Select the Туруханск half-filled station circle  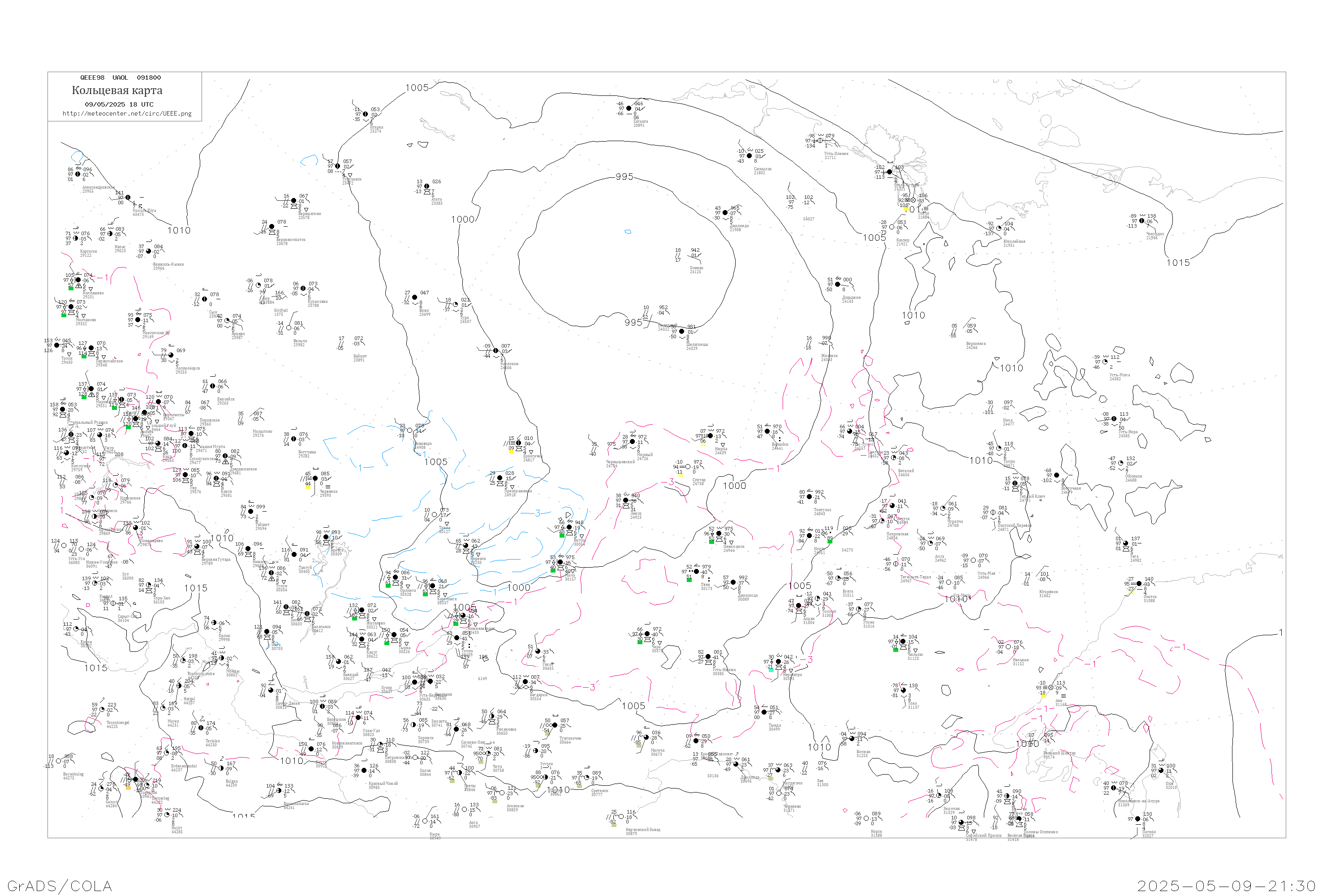(338, 166)
